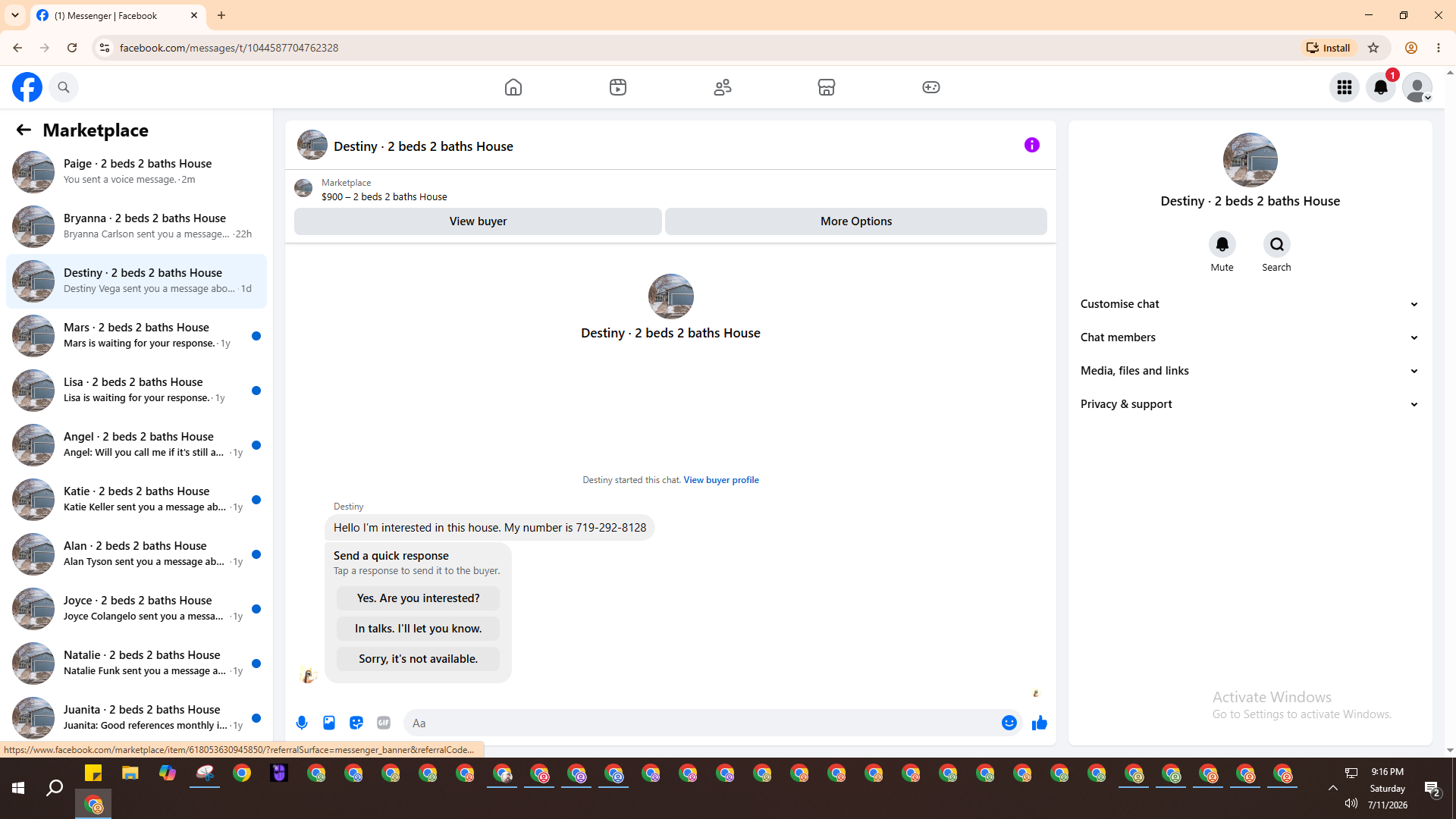Open Mars's conversation in the list
This screenshot has height=819, width=1456.
[x=136, y=335]
